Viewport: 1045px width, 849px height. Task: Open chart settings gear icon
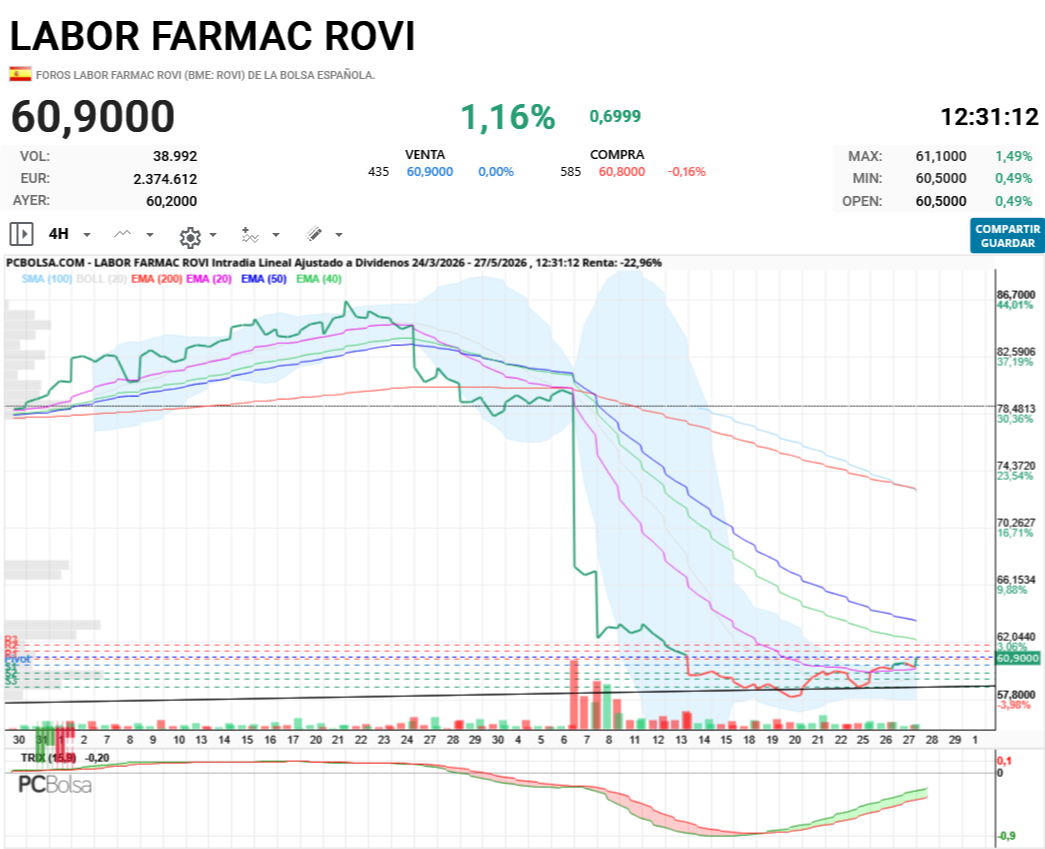coord(190,237)
